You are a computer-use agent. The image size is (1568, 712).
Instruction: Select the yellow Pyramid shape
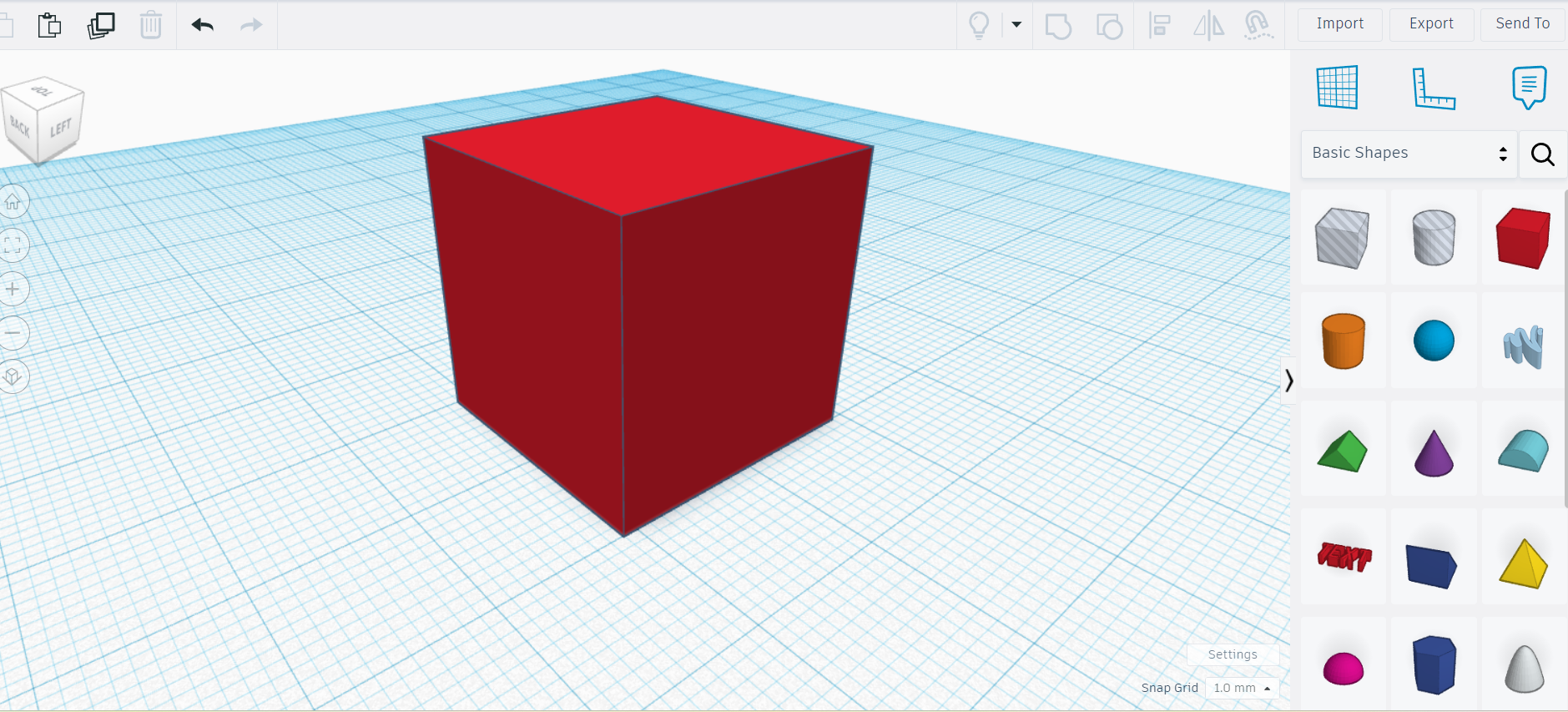coord(1524,563)
